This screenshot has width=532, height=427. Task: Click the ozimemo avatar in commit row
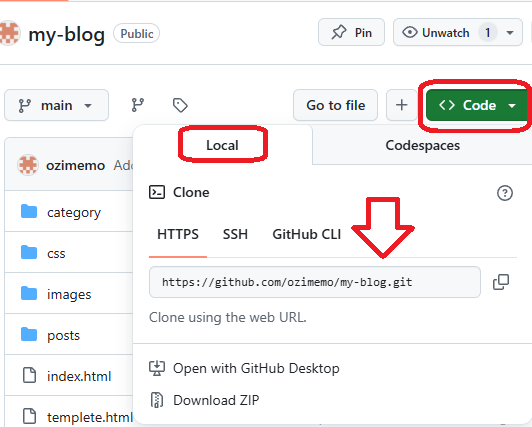[27, 165]
